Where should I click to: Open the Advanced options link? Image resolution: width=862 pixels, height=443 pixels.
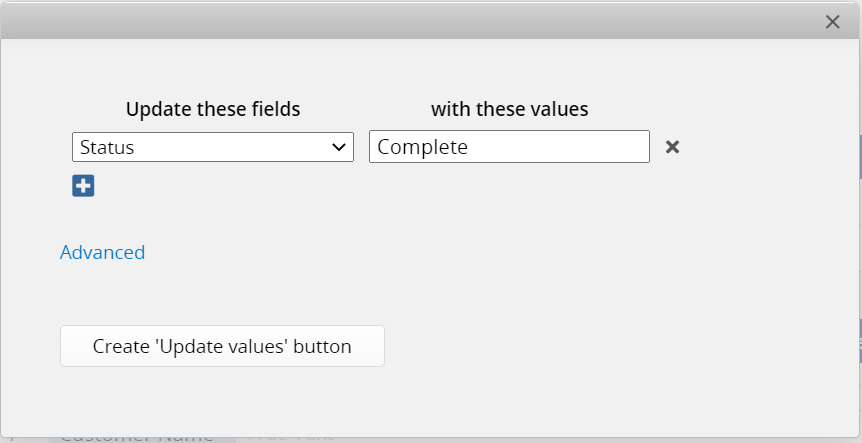[x=102, y=252]
